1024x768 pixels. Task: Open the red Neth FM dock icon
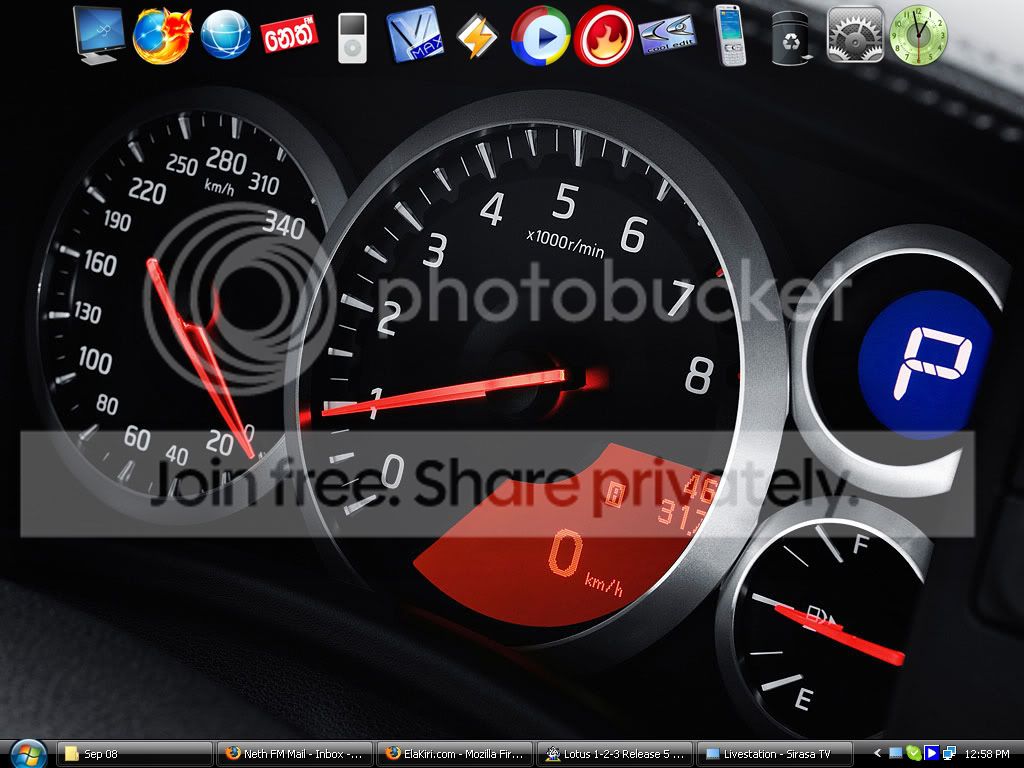point(289,34)
